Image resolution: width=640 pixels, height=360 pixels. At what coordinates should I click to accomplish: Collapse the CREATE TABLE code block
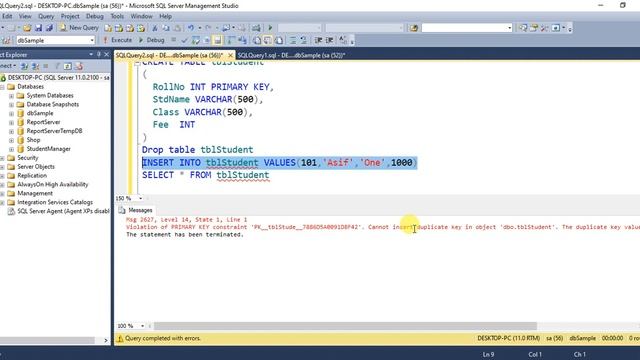coord(137,63)
